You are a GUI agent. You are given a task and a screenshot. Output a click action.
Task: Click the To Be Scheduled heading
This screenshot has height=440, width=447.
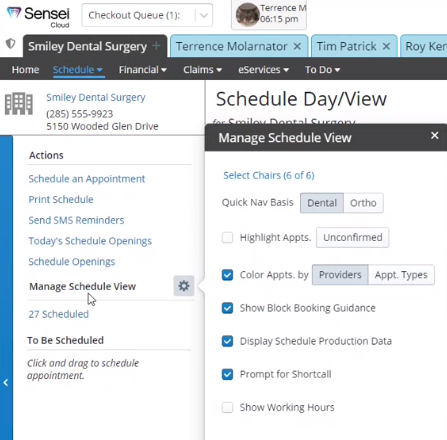[x=65, y=340]
